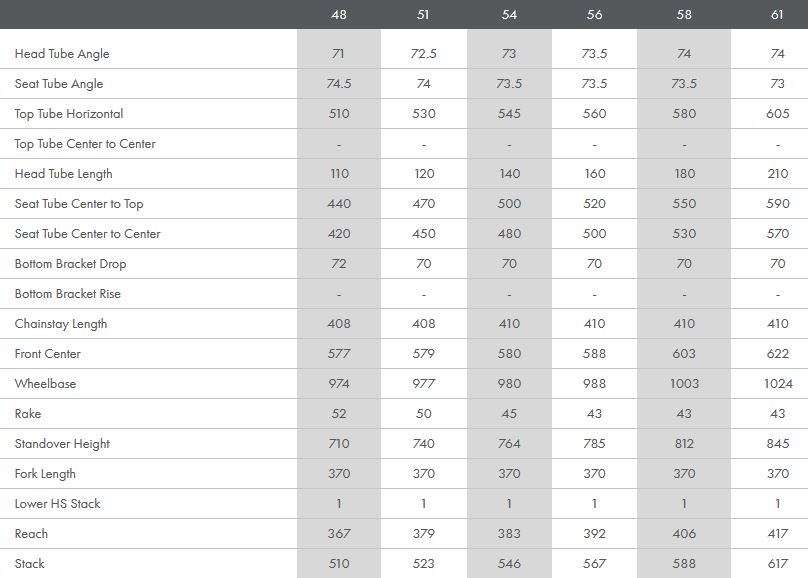Select the Bottom Bracket Drop row label
This screenshot has width=808, height=578.
coord(70,264)
